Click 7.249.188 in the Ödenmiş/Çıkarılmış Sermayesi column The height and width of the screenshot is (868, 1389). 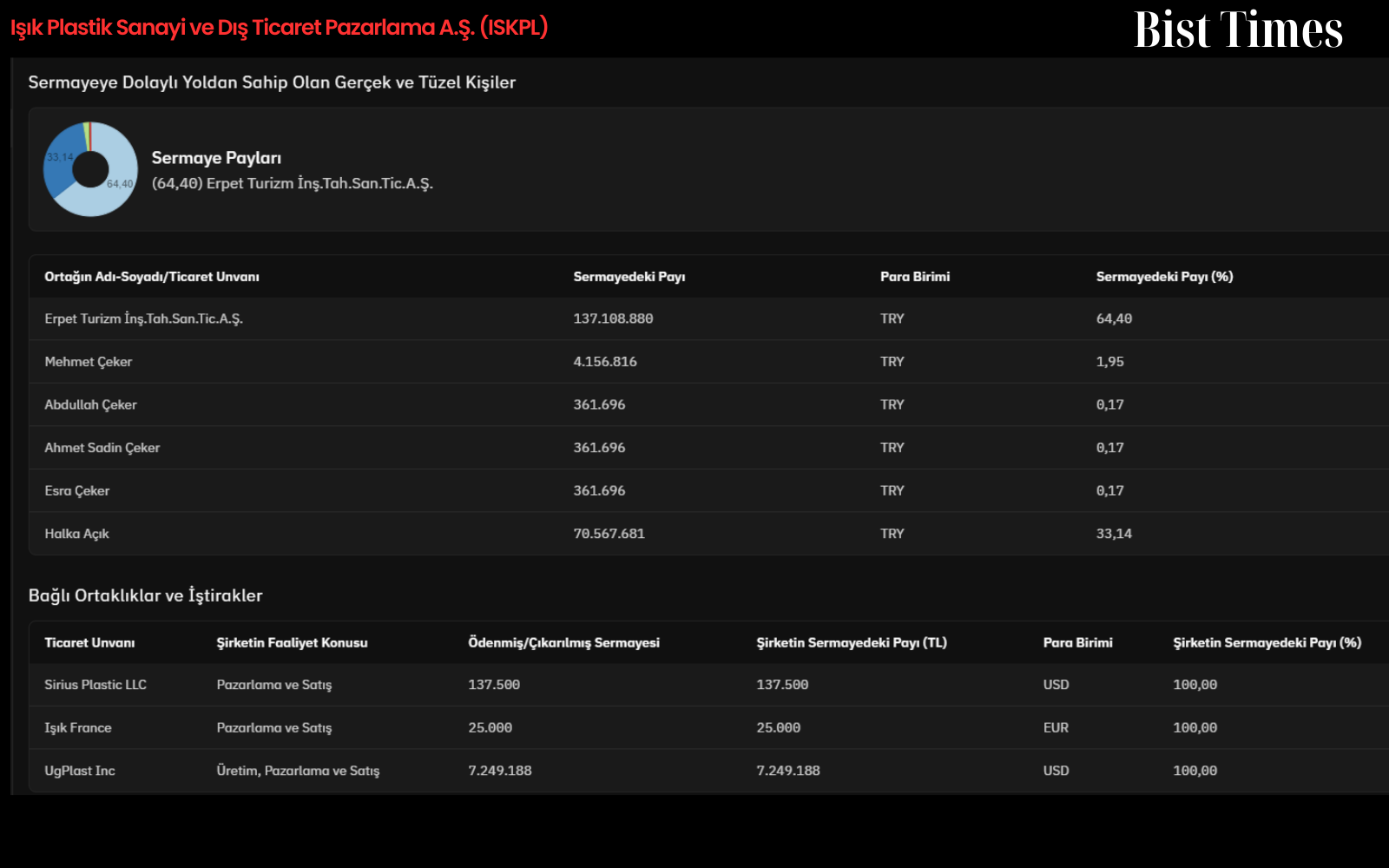[x=500, y=771]
